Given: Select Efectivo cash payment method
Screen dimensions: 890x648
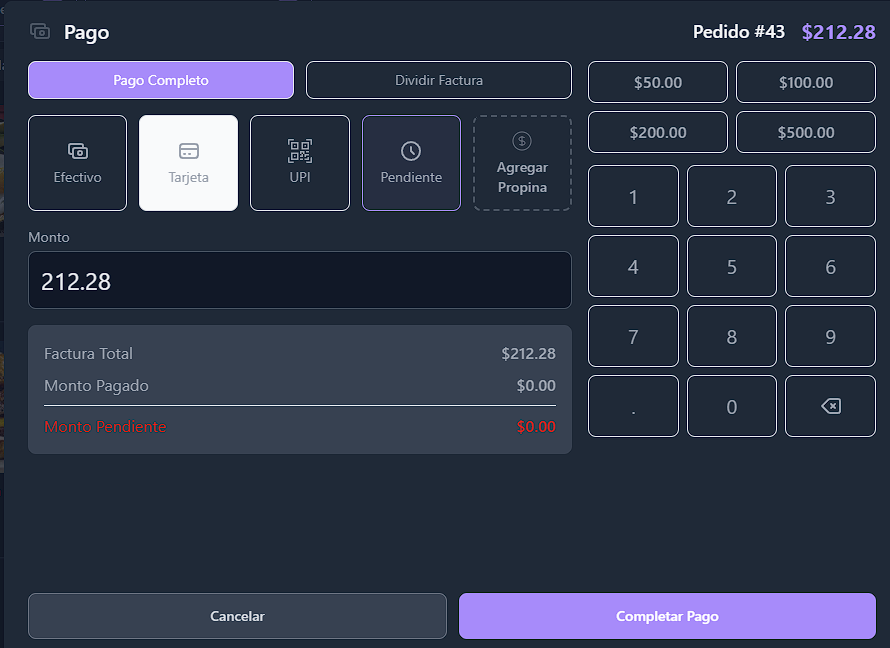Looking at the screenshot, I should [x=77, y=163].
